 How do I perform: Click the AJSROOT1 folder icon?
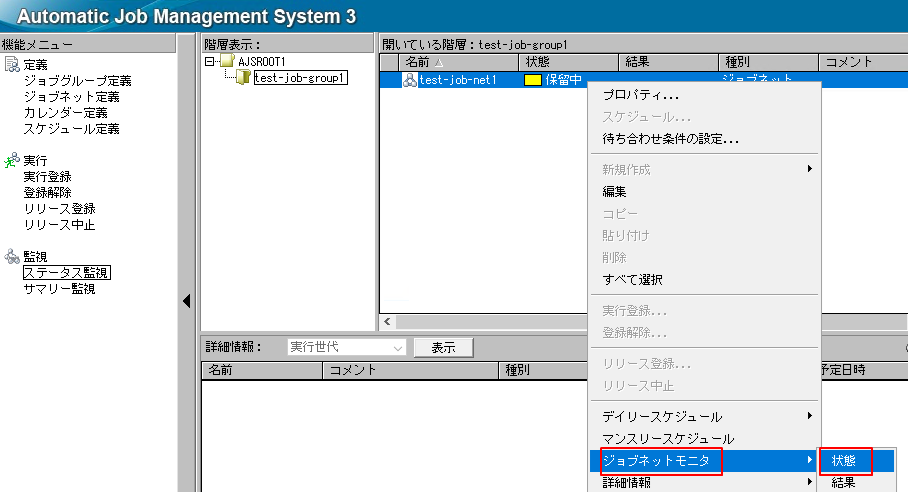tap(228, 61)
